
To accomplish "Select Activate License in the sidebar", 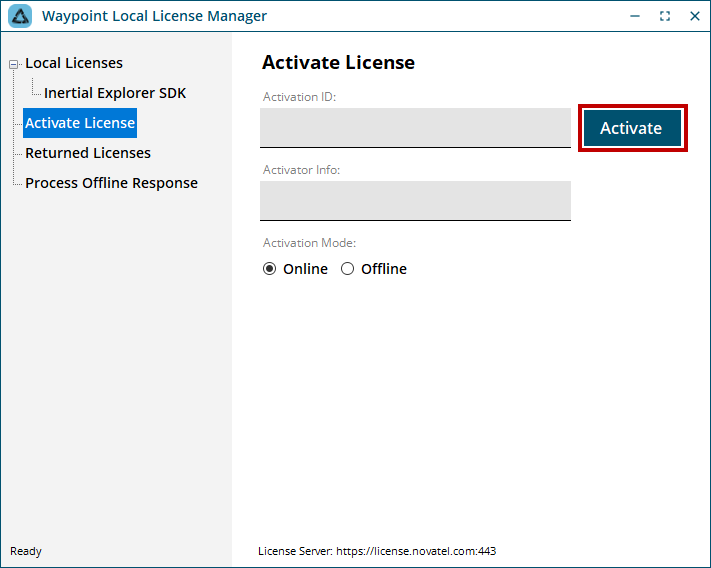I will 80,123.
